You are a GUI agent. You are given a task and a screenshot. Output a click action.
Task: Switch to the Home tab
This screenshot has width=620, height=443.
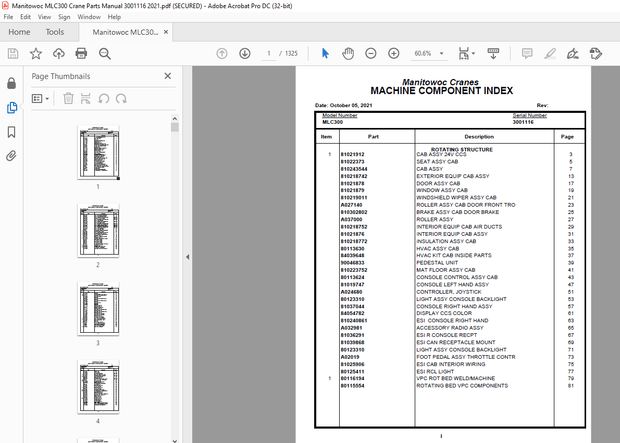(x=18, y=32)
